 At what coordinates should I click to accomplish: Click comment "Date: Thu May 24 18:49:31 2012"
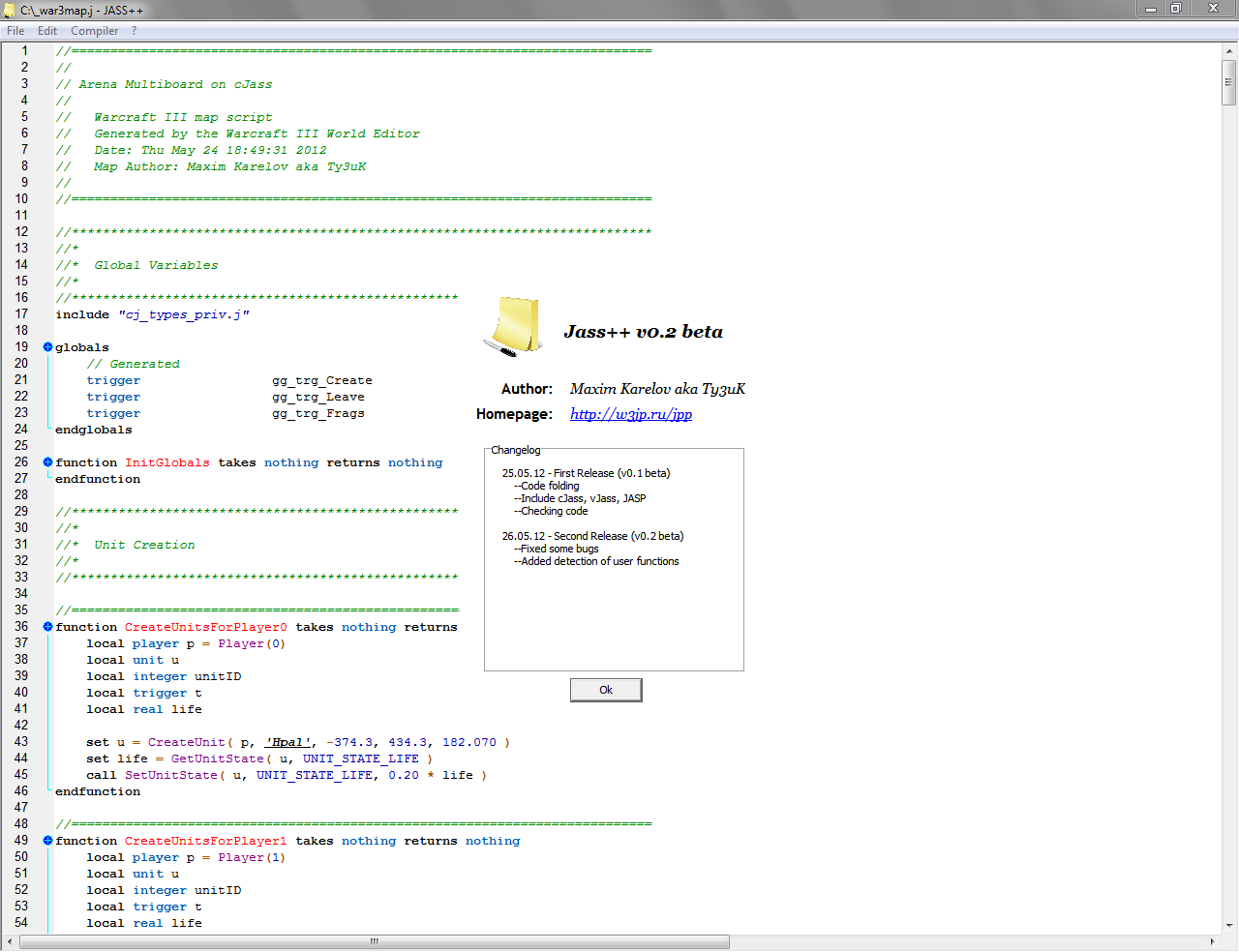pyautogui.click(x=210, y=150)
